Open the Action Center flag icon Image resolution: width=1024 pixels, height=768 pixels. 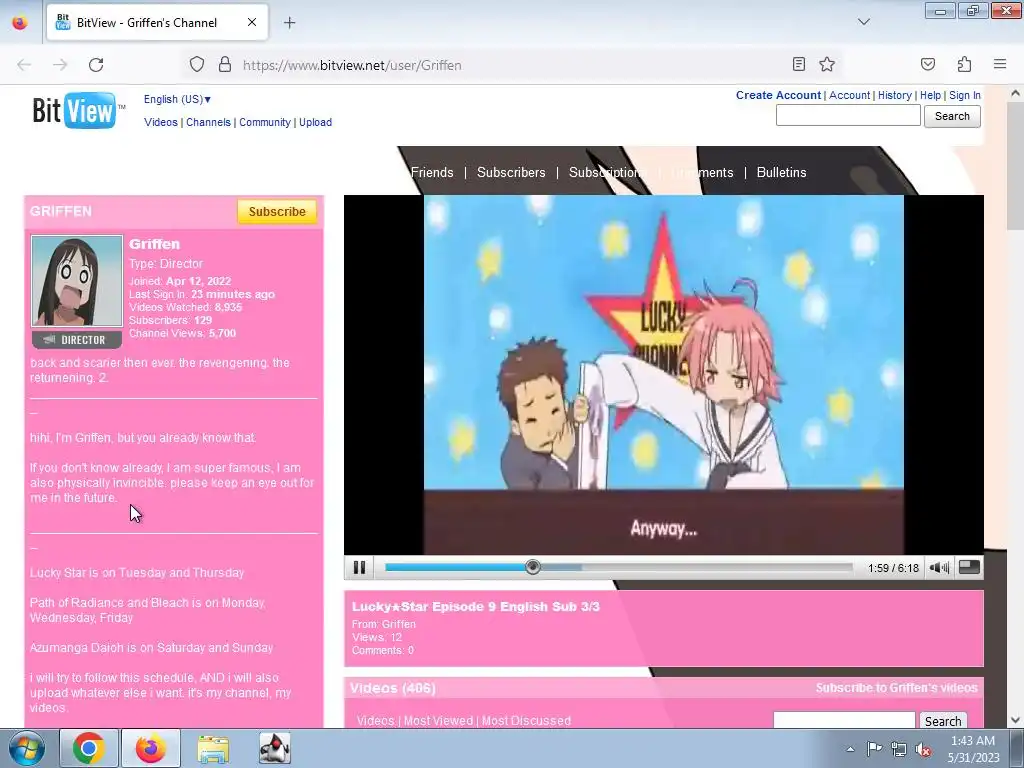[x=874, y=748]
